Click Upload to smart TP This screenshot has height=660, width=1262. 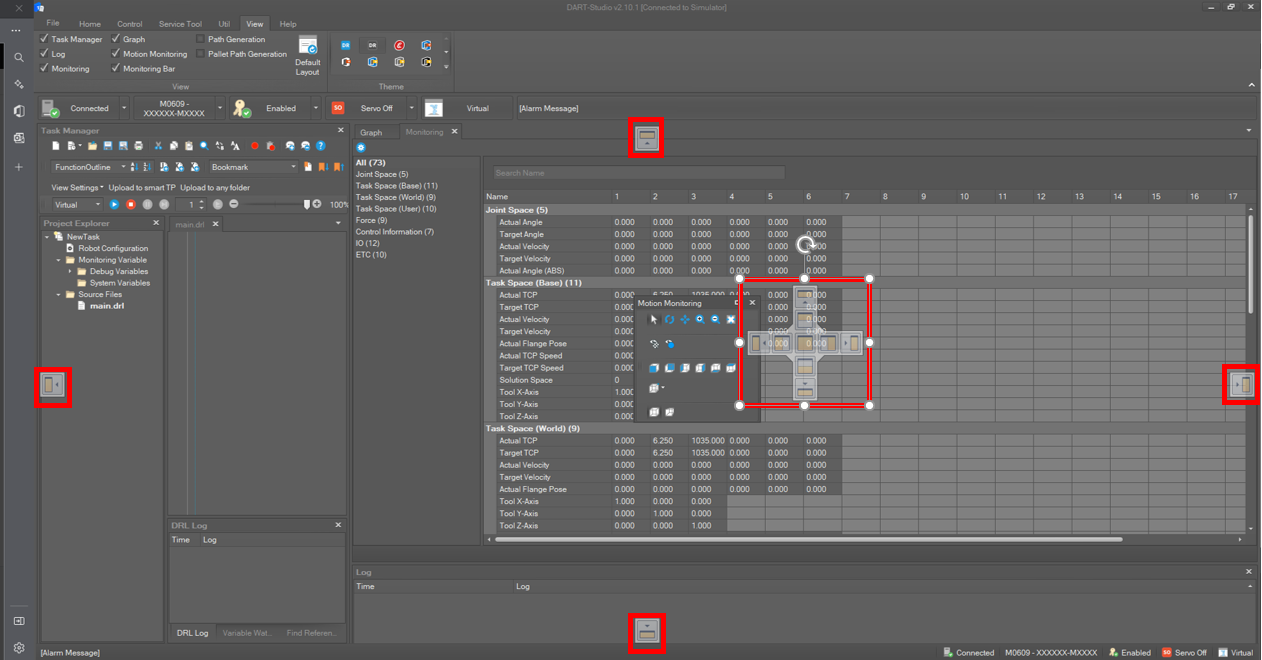coord(142,188)
